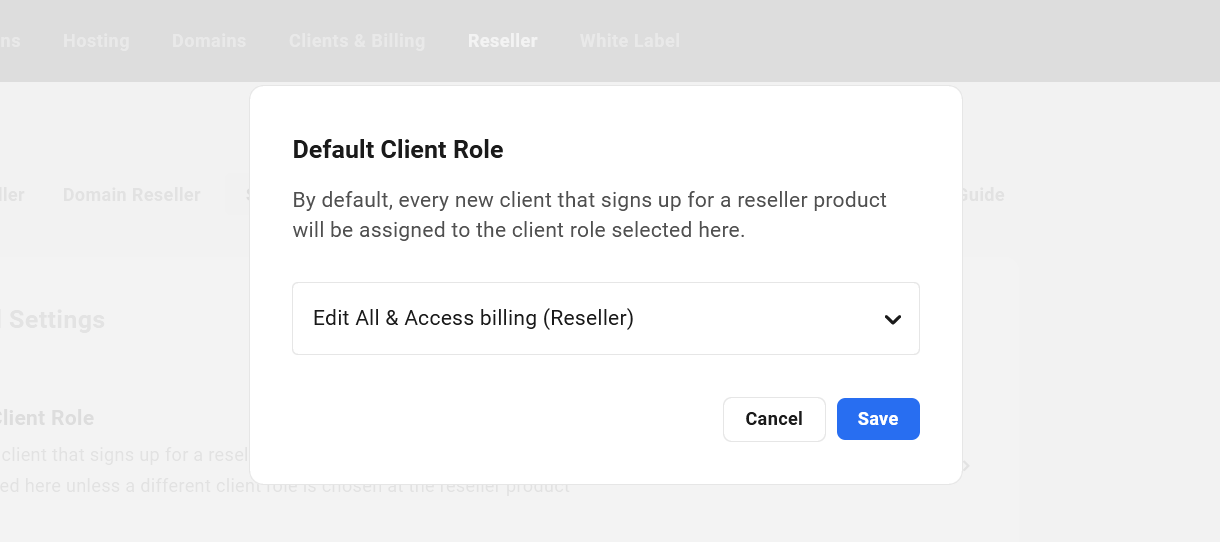Click the cut-off tab left of Domain Reseller
1220x542 pixels.
point(11,195)
